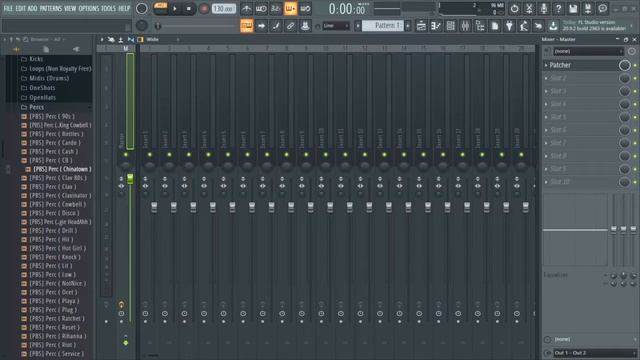Open the Loops (Non Royalty Free) folder

(x=60, y=69)
